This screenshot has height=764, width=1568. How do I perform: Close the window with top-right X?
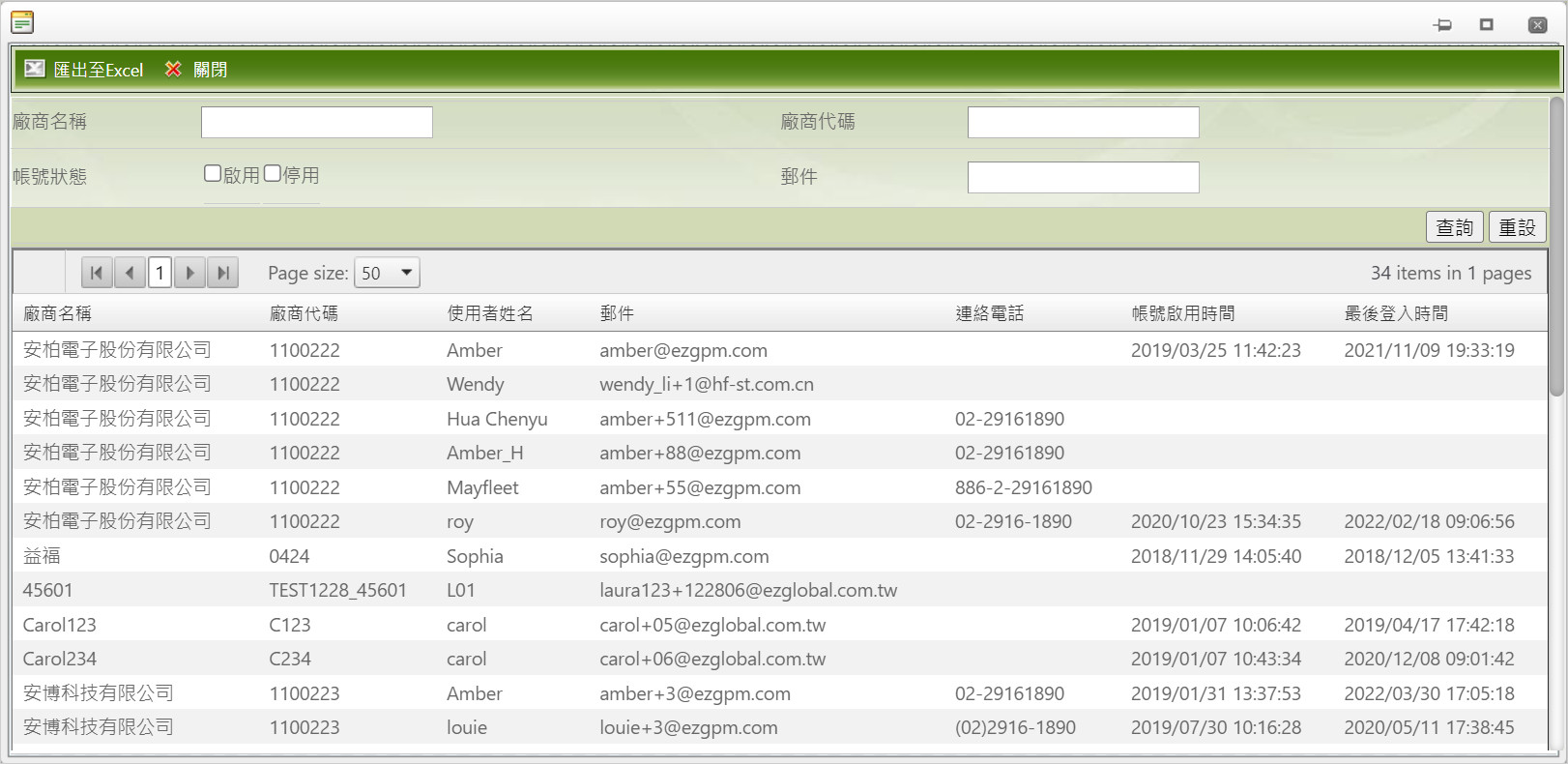[x=1537, y=24]
